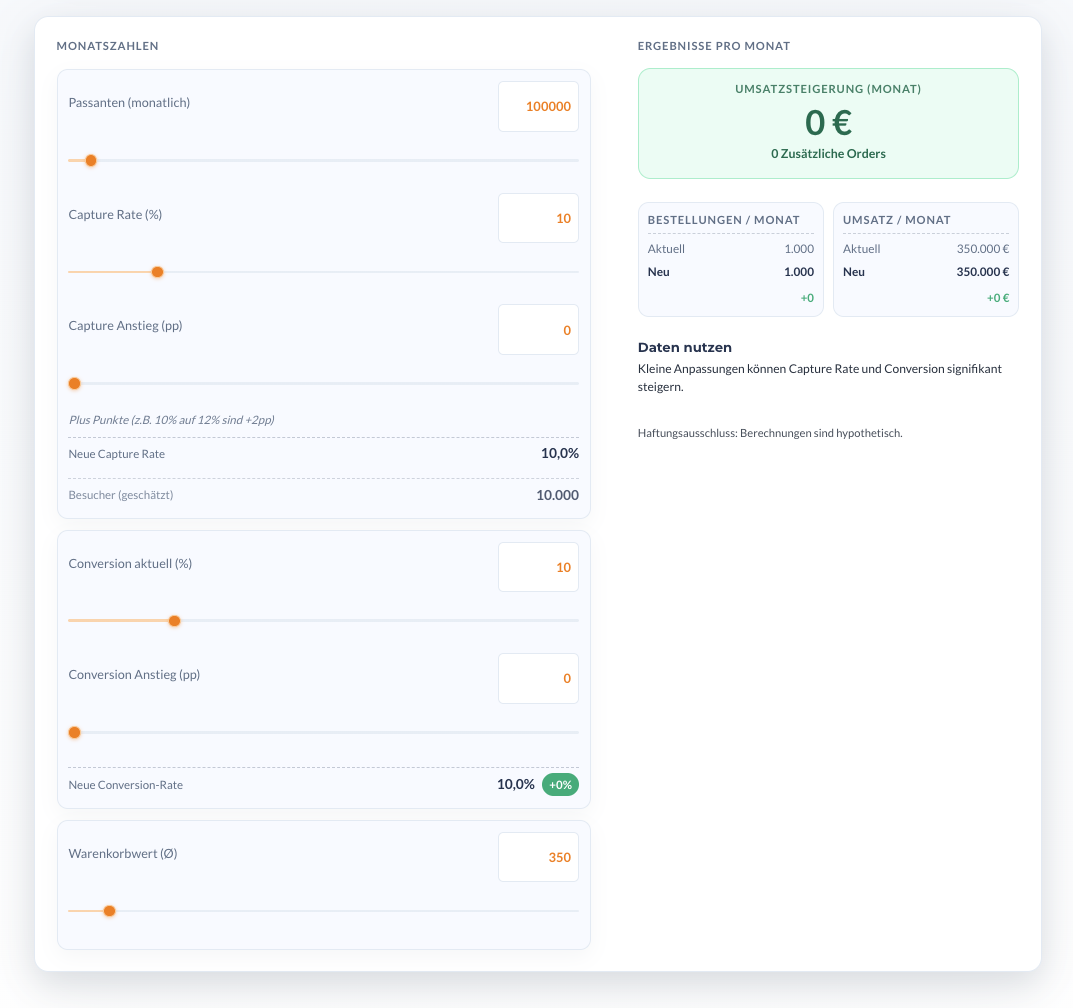Select the Bestellungen / Monat card
The image size is (1073, 1008).
(x=730, y=260)
